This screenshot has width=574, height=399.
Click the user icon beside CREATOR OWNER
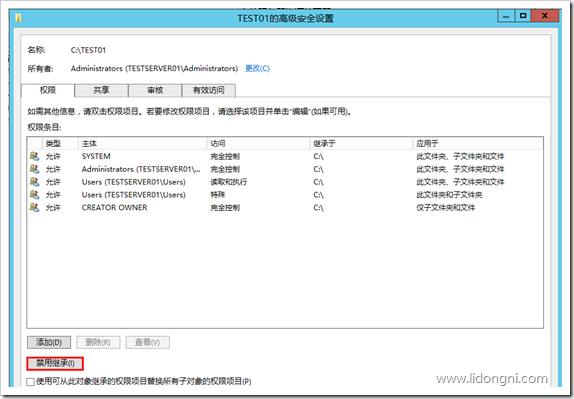tap(34, 208)
